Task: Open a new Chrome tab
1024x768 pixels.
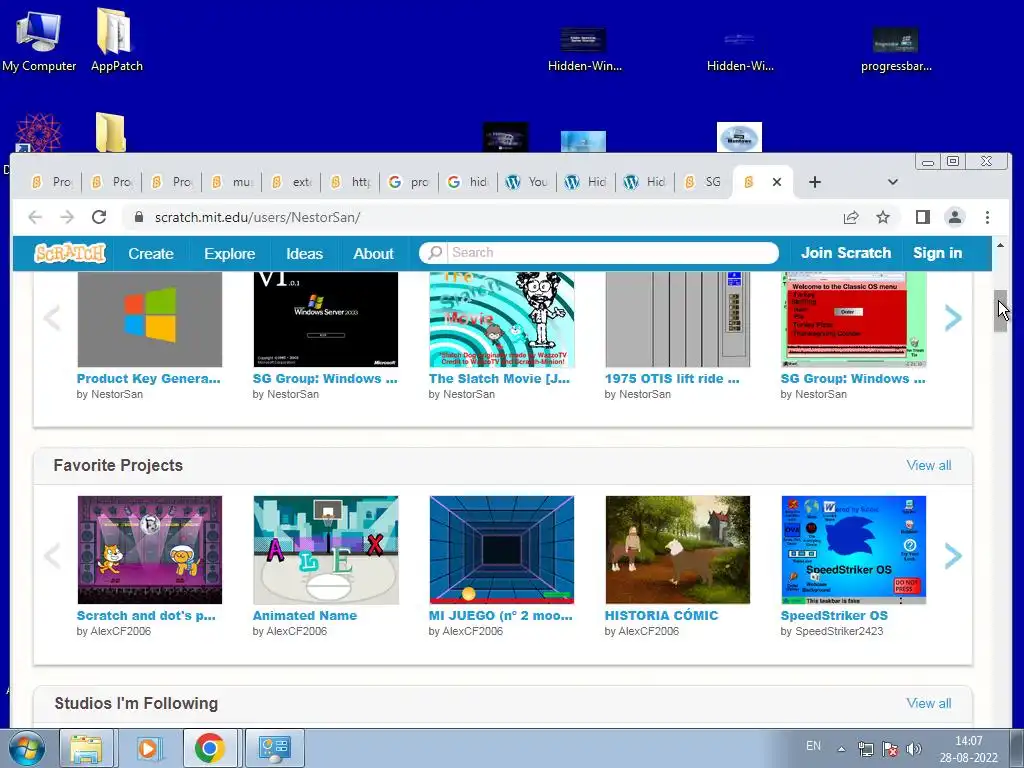Action: (x=814, y=182)
